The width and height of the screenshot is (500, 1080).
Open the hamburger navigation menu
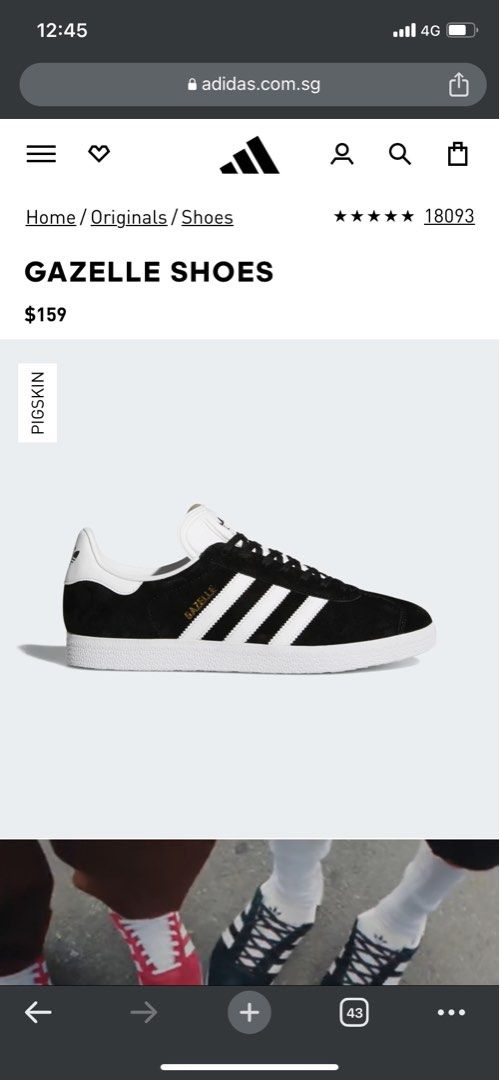pos(41,154)
